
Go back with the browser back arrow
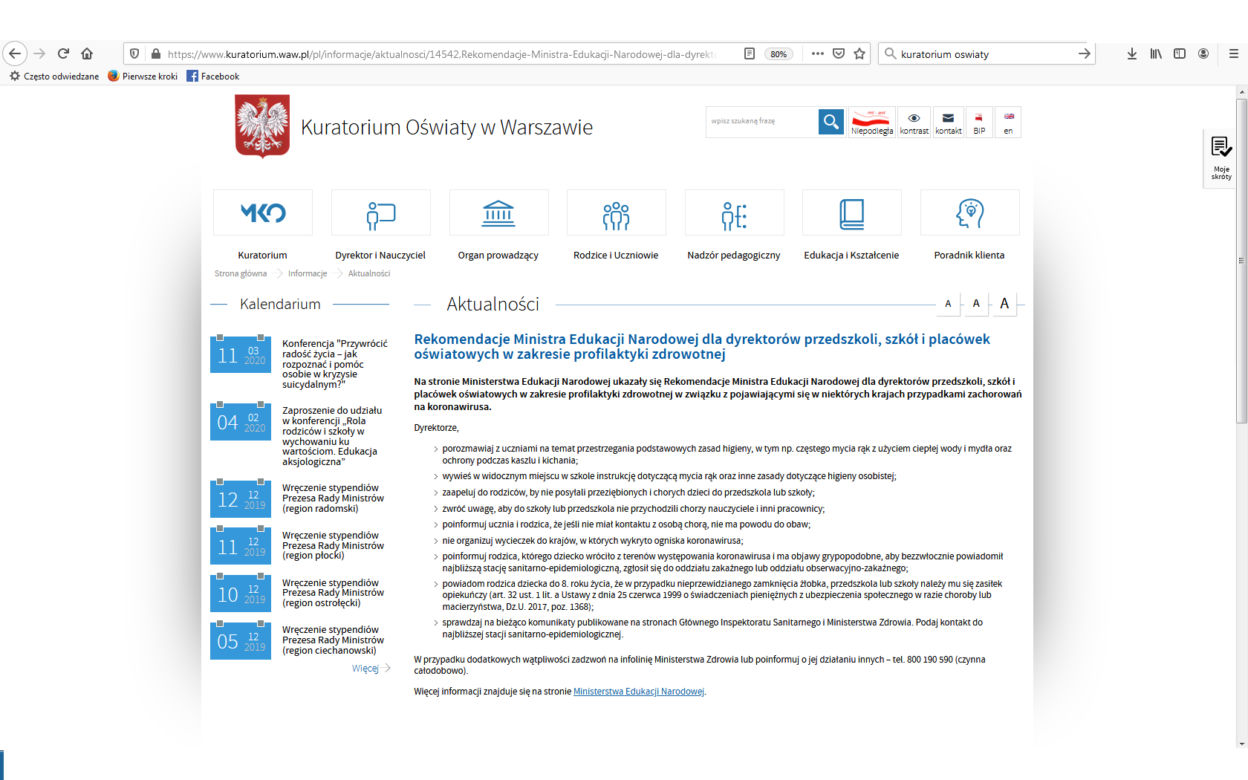[x=14, y=54]
